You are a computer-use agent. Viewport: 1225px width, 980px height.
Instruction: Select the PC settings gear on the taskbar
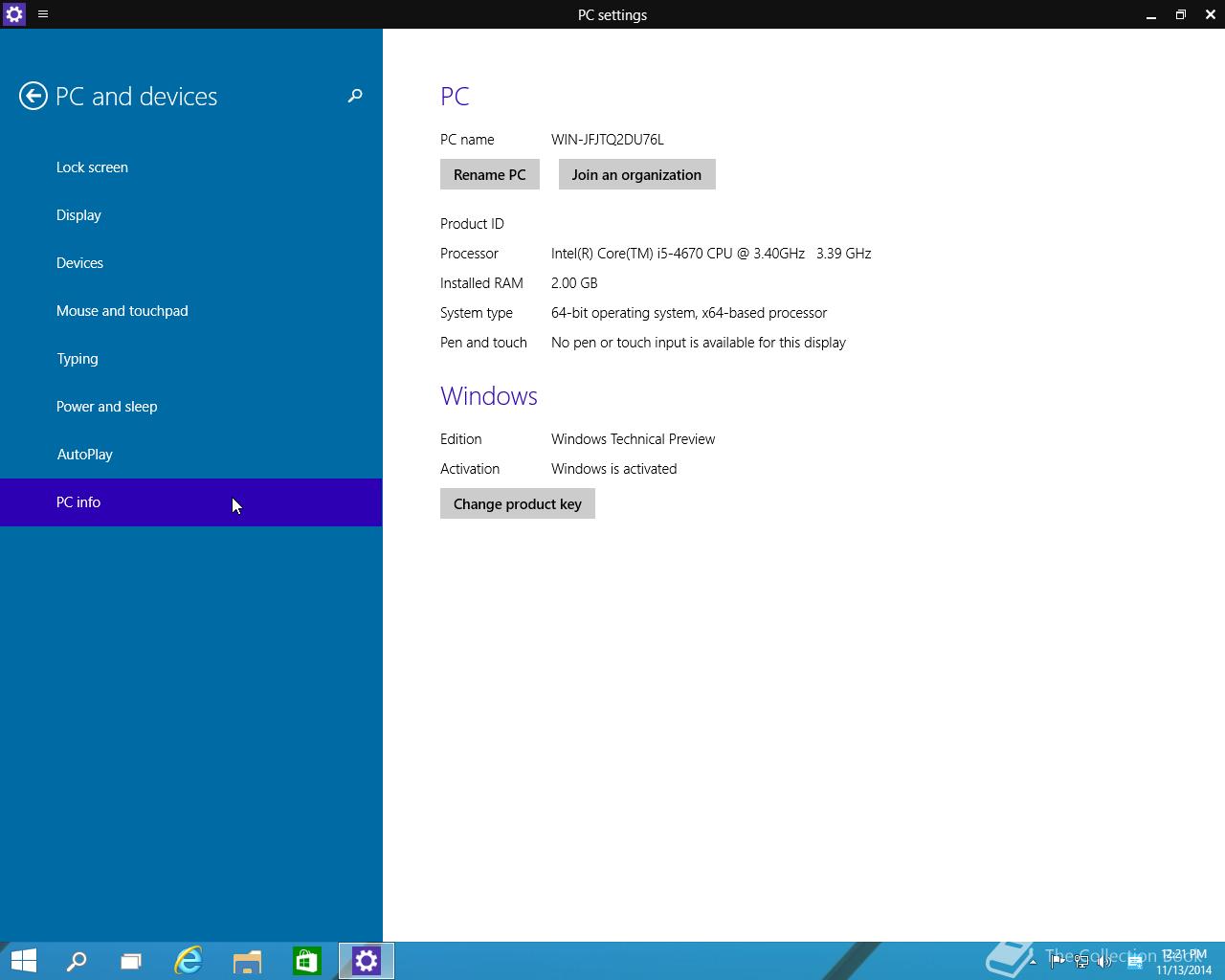[367, 961]
